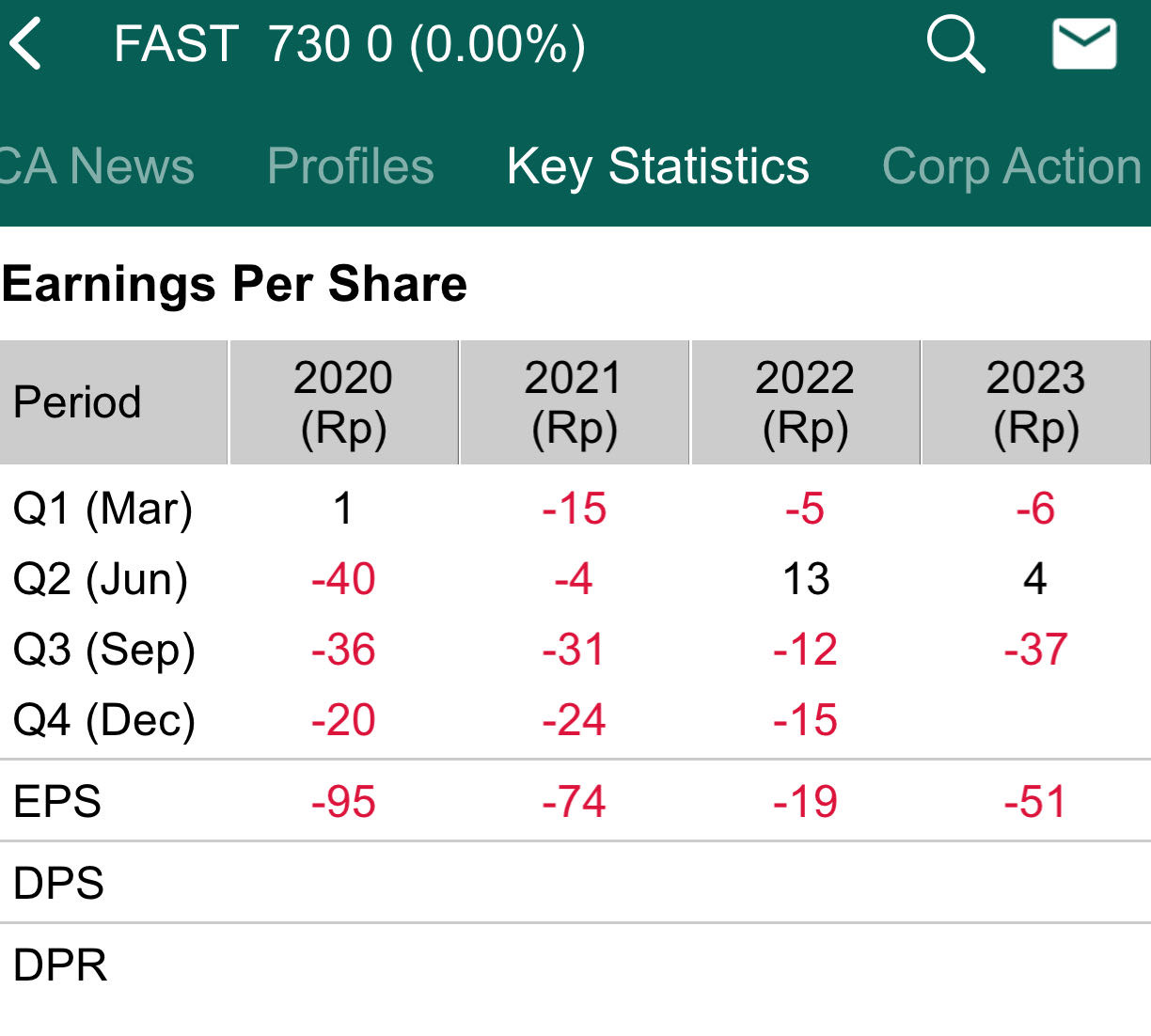Click the Earnings Per Share heading
1151x1036 pixels.
coord(234,284)
